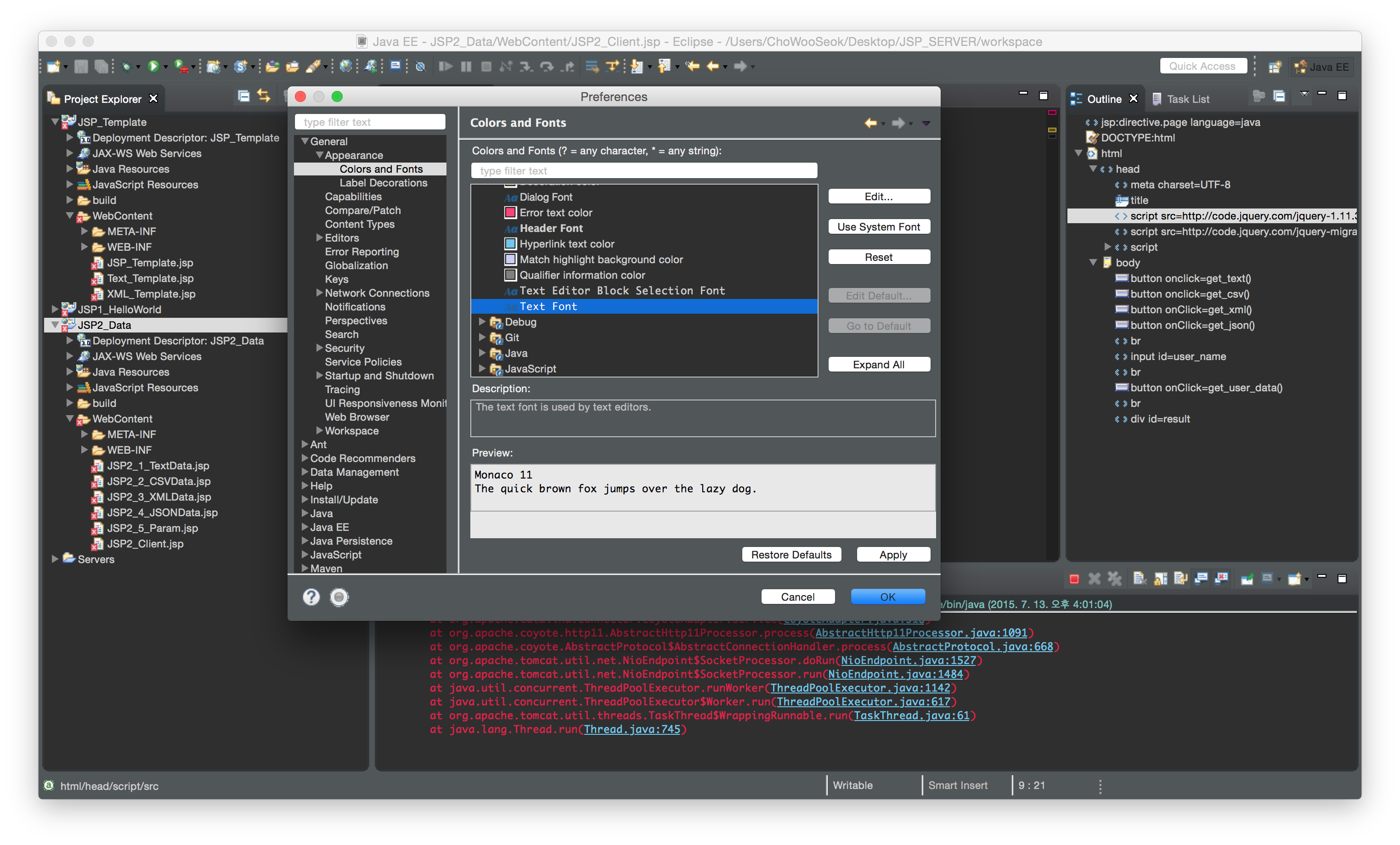Expand the Editors node in preferences tree
Screen dimensions: 1400x845
coord(319,237)
